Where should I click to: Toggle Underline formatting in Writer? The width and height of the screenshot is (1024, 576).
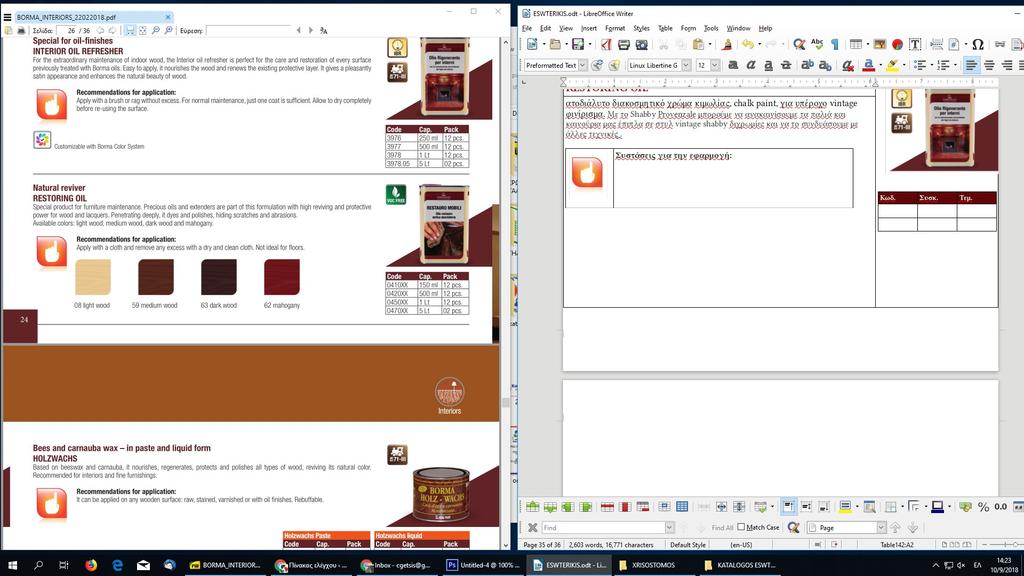pyautogui.click(x=769, y=65)
